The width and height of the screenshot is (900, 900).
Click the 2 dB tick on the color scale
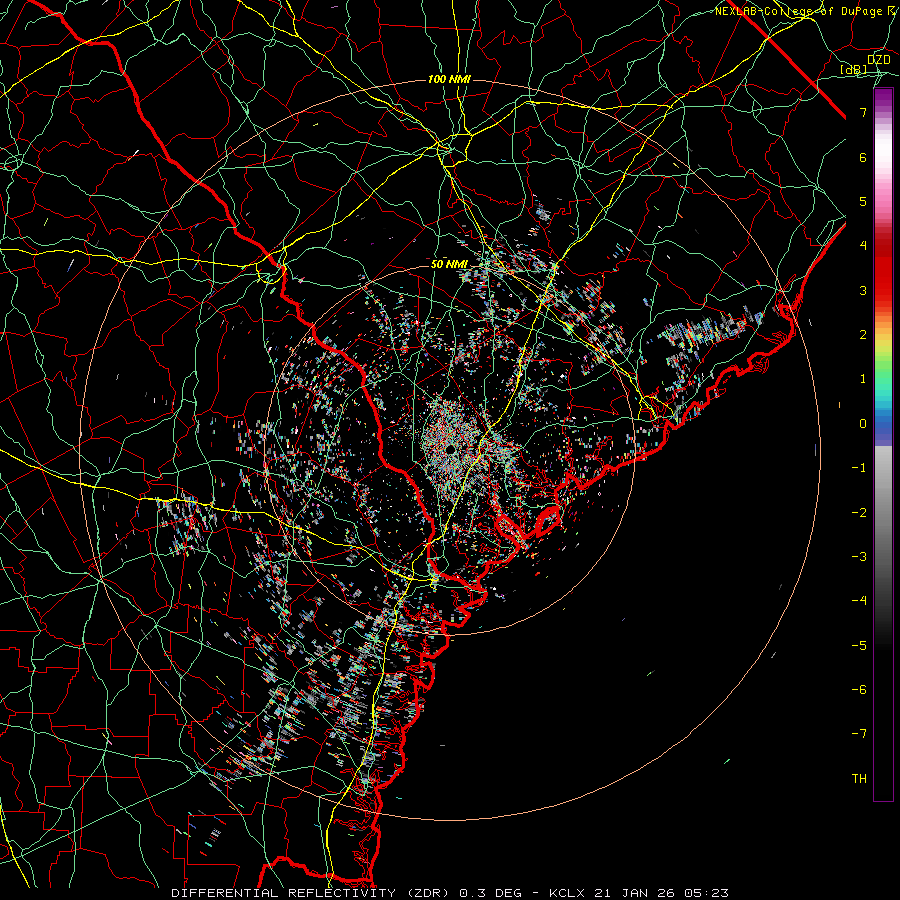click(x=863, y=335)
